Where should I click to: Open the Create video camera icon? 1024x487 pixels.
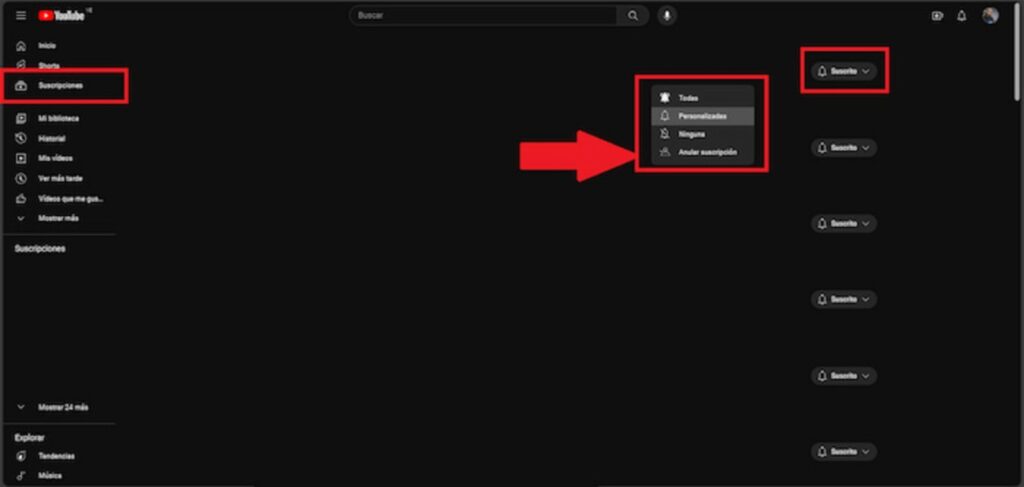[x=937, y=16]
